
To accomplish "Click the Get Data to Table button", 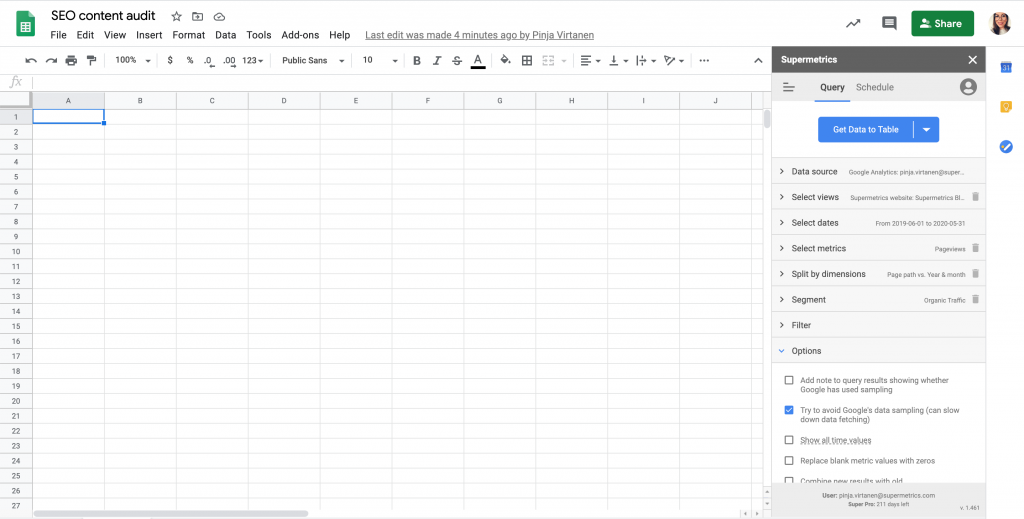I will 865,130.
